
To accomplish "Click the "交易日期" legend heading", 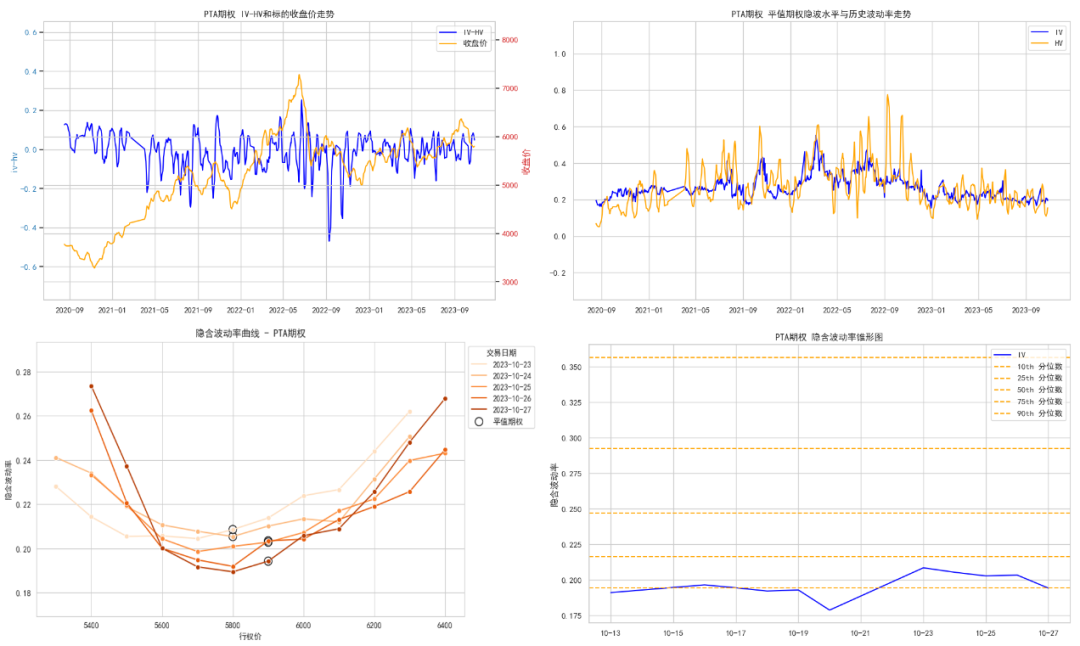I will [501, 353].
